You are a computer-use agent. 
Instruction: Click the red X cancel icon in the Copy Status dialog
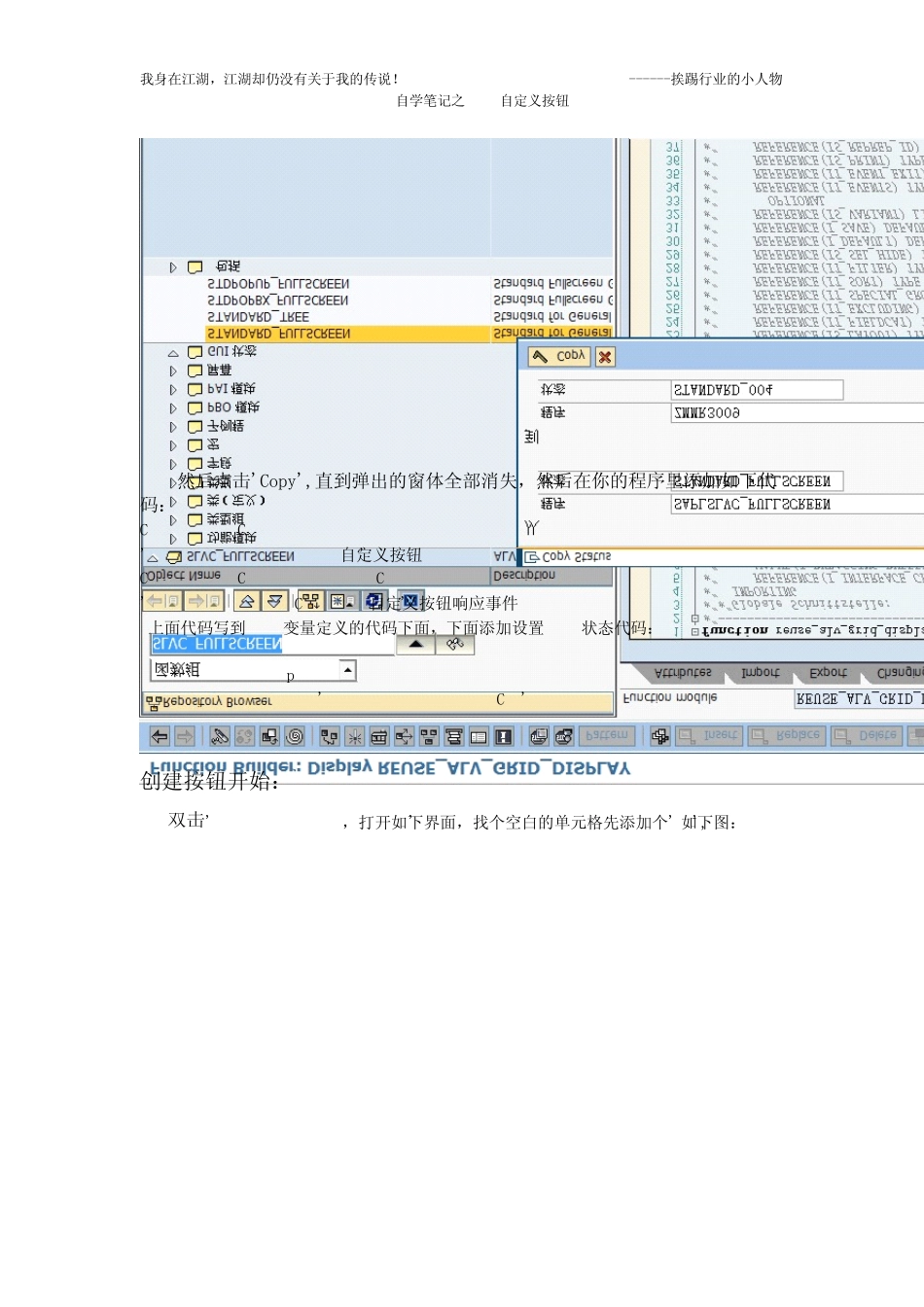(x=605, y=357)
